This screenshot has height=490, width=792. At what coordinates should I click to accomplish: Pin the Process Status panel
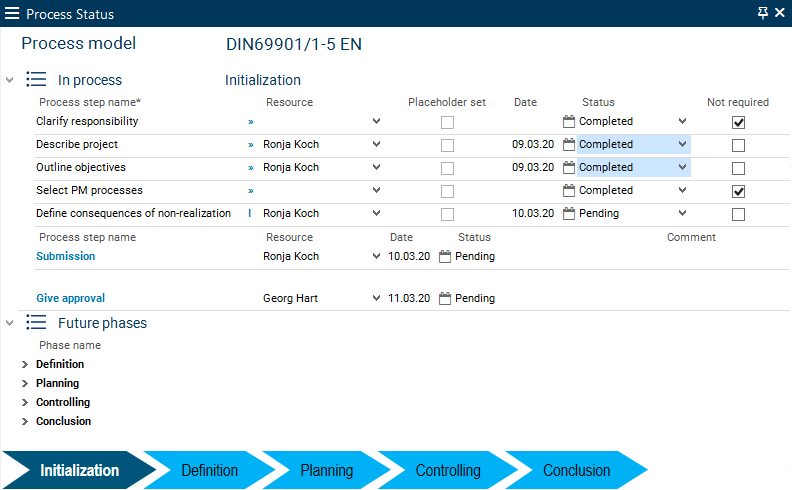tap(763, 13)
